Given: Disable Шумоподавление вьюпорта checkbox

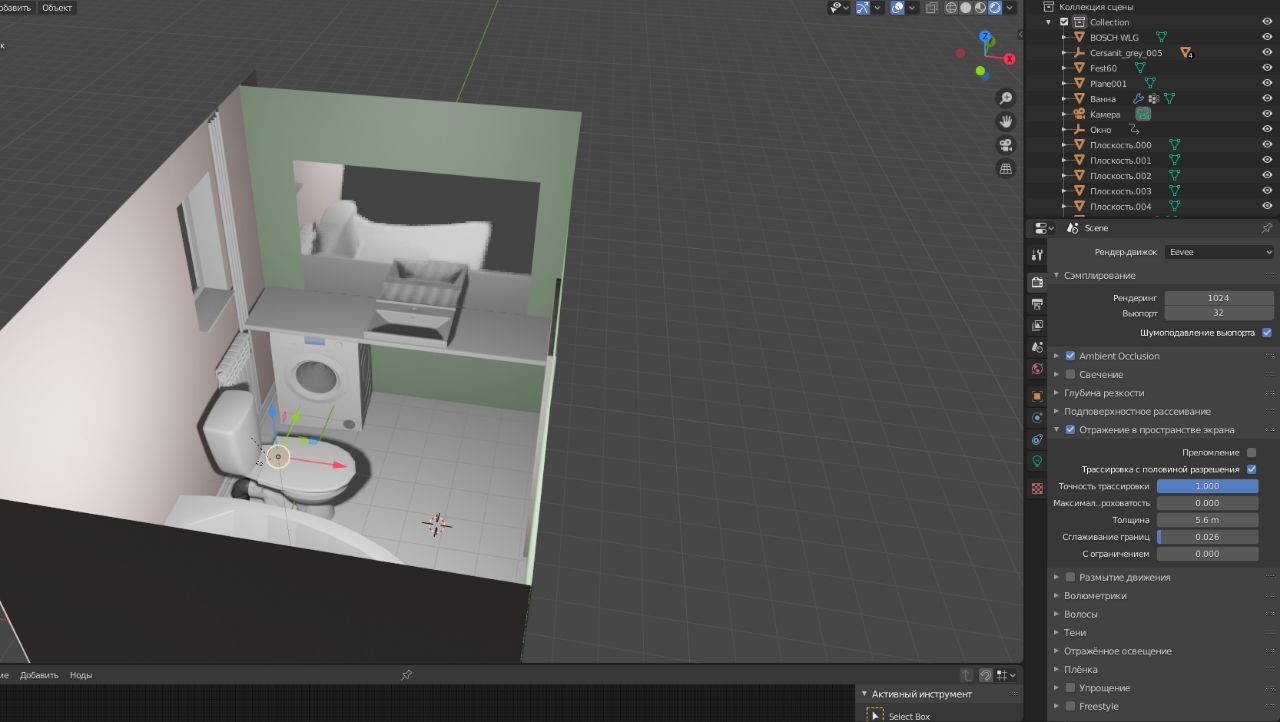Looking at the screenshot, I should (x=1267, y=332).
